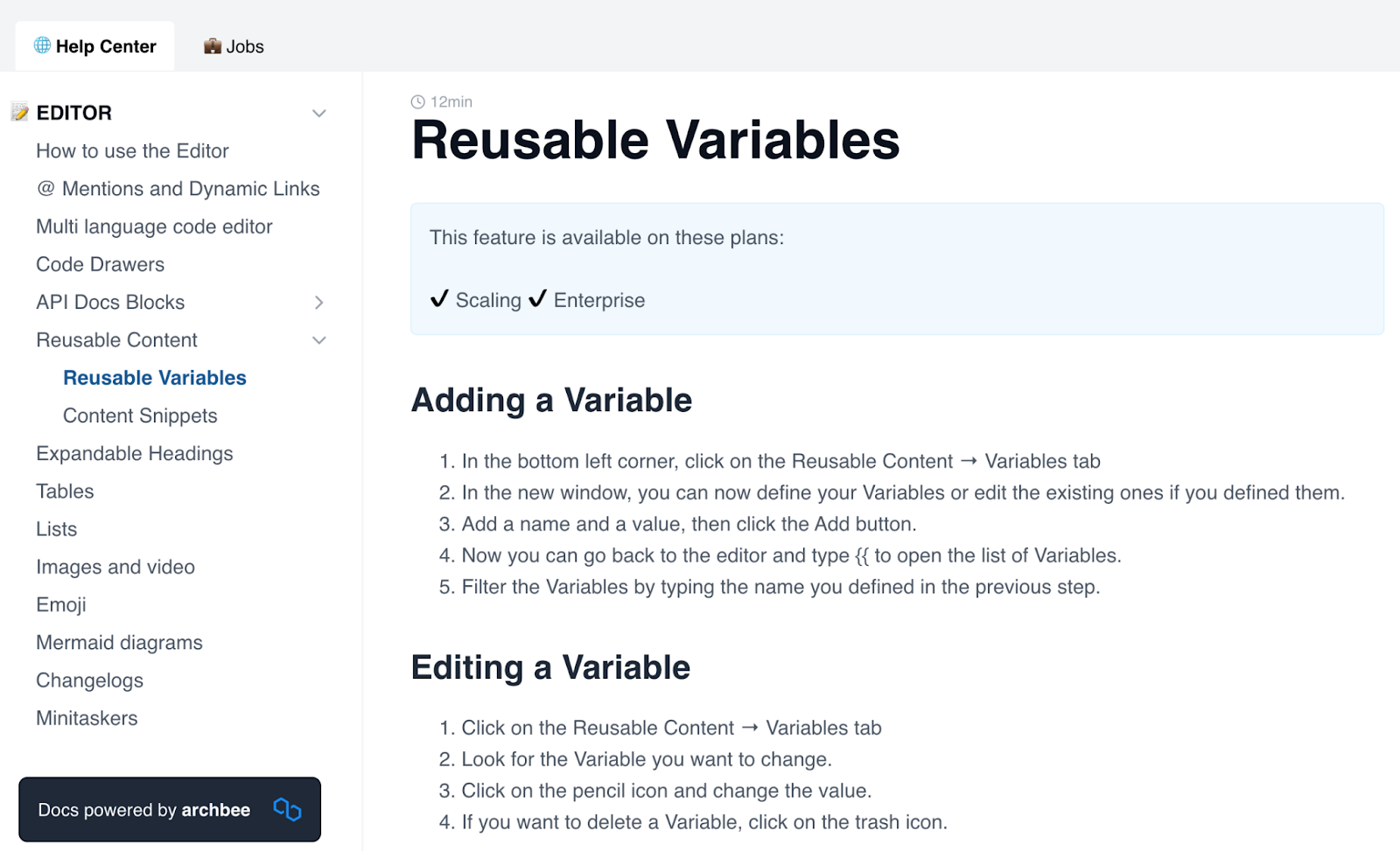Open the Mermaid diagrams article
Image resolution: width=1400 pixels, height=851 pixels.
click(119, 642)
